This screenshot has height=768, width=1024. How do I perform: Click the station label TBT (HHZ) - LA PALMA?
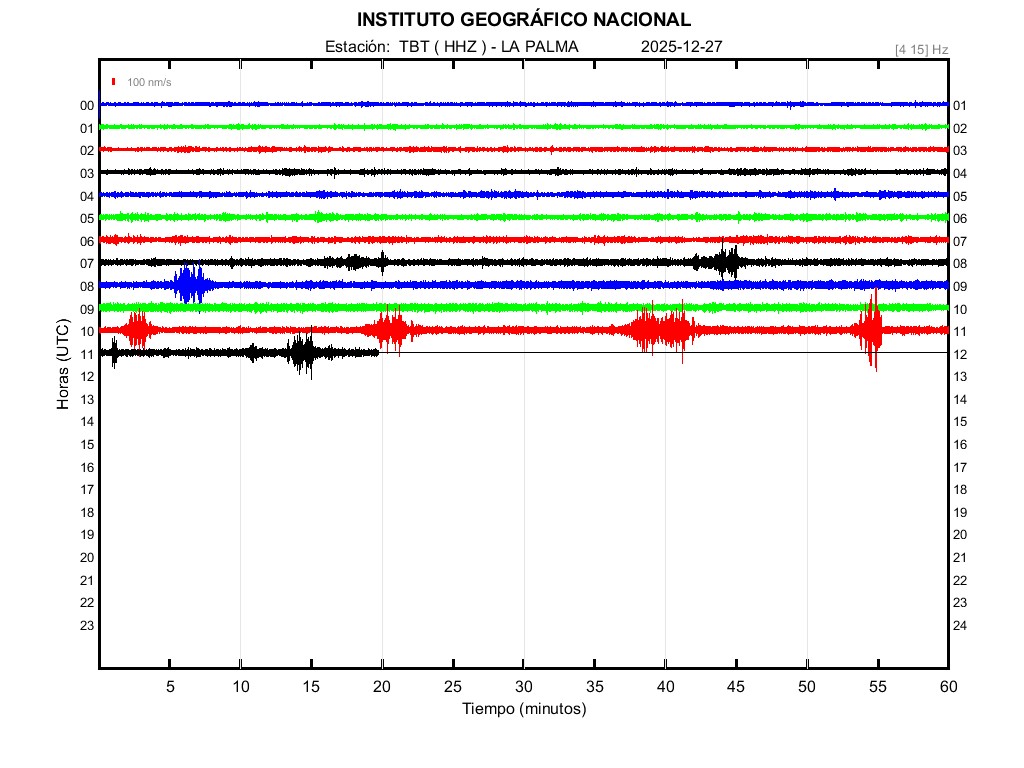point(451,47)
